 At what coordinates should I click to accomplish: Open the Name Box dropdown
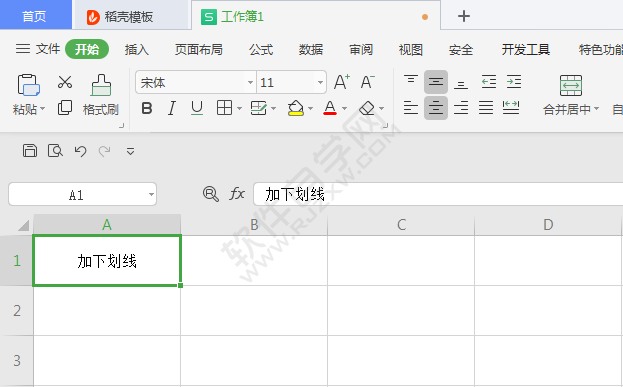point(151,194)
